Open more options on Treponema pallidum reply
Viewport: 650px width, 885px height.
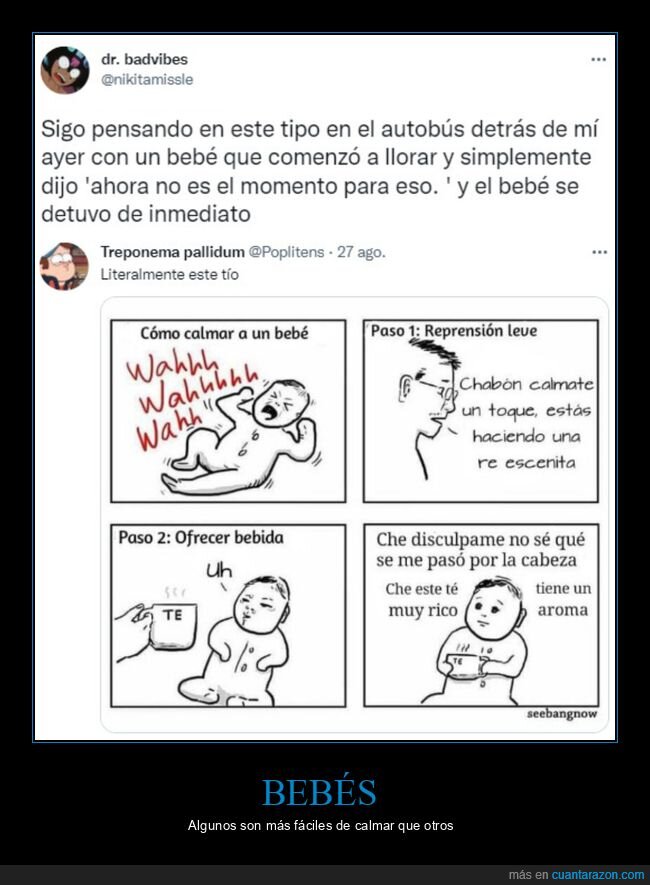coord(599,252)
